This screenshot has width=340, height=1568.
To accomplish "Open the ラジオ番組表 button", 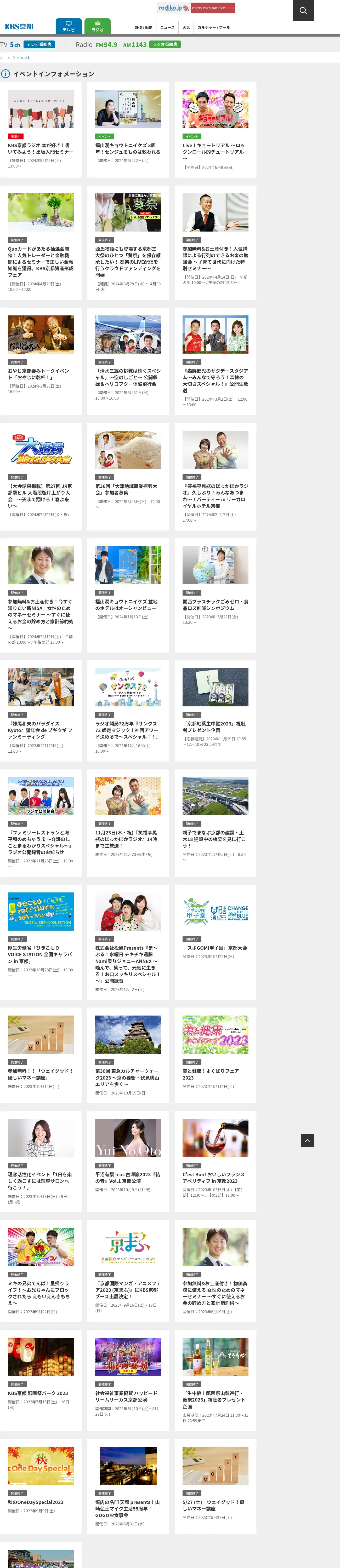I will tap(165, 44).
